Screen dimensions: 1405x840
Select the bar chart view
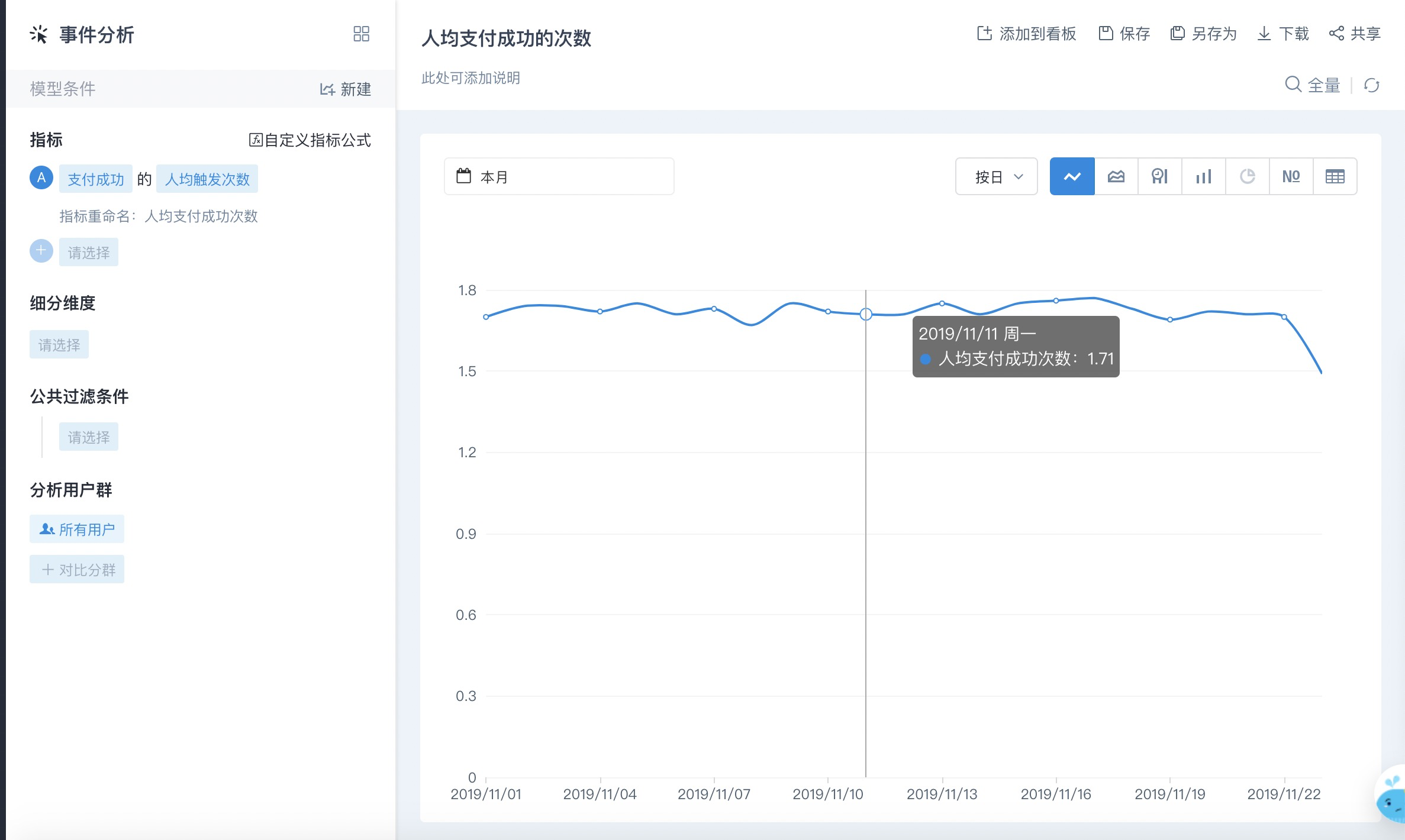coord(1204,176)
